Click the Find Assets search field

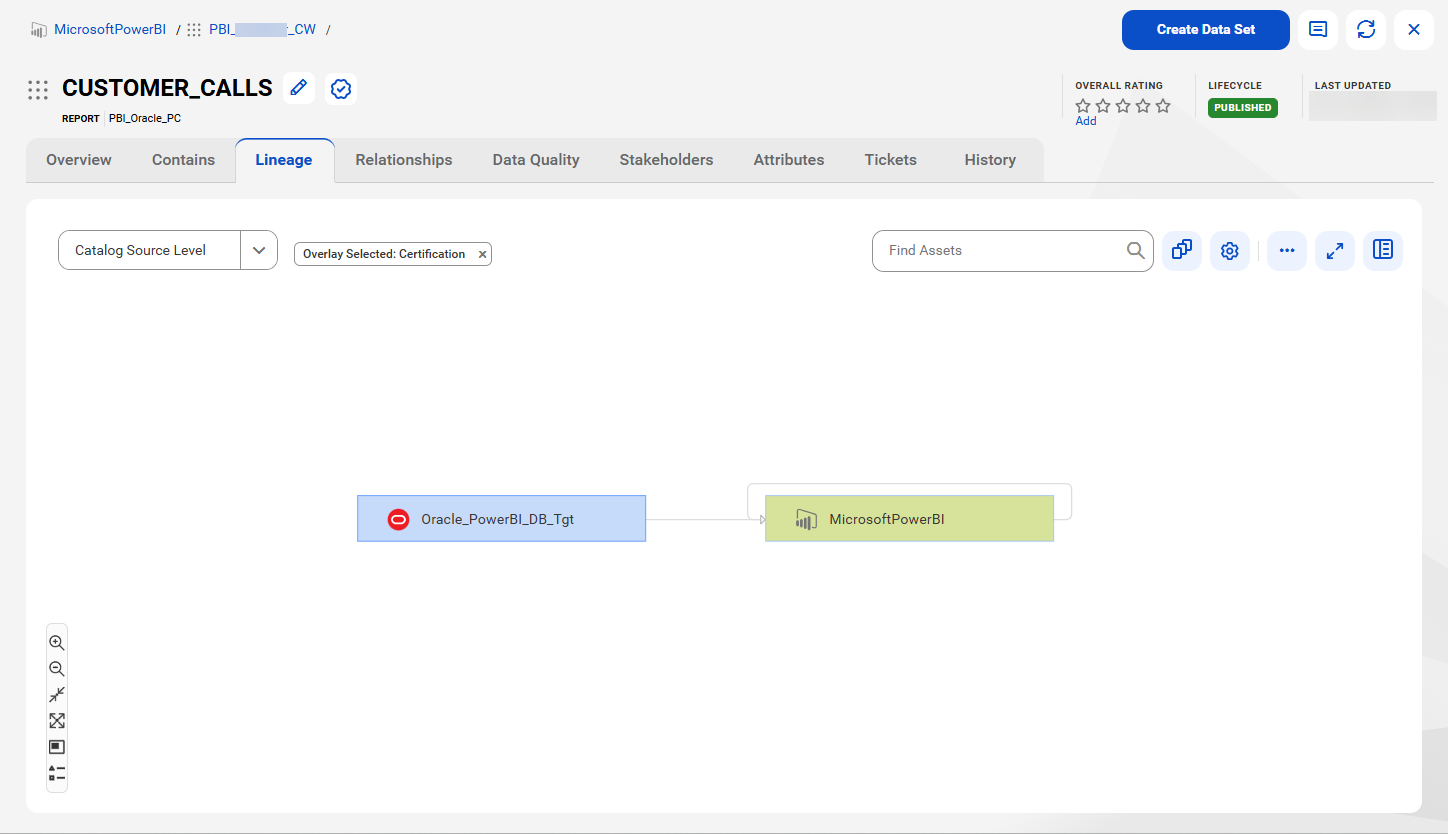[1012, 251]
